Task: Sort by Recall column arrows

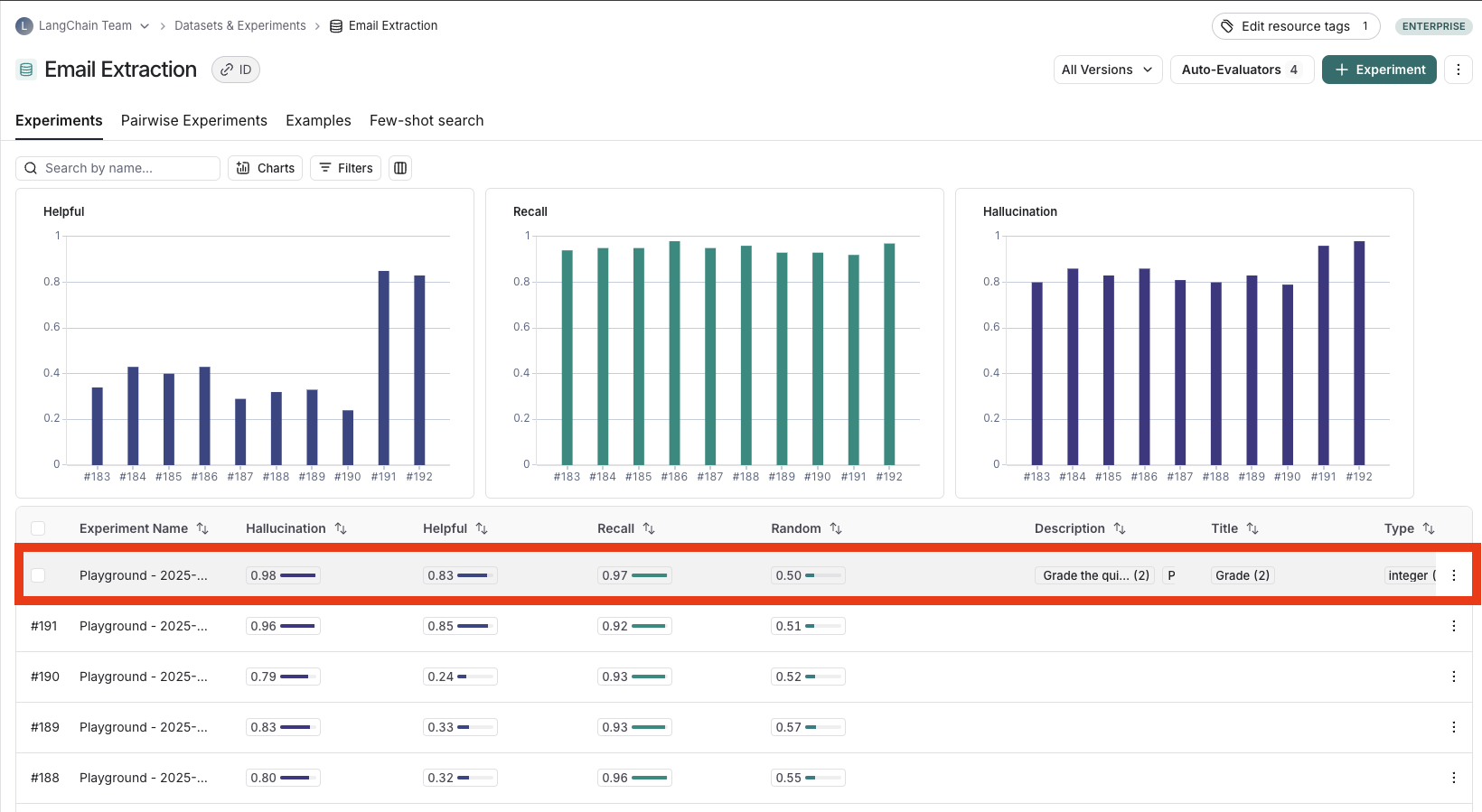Action: [649, 528]
